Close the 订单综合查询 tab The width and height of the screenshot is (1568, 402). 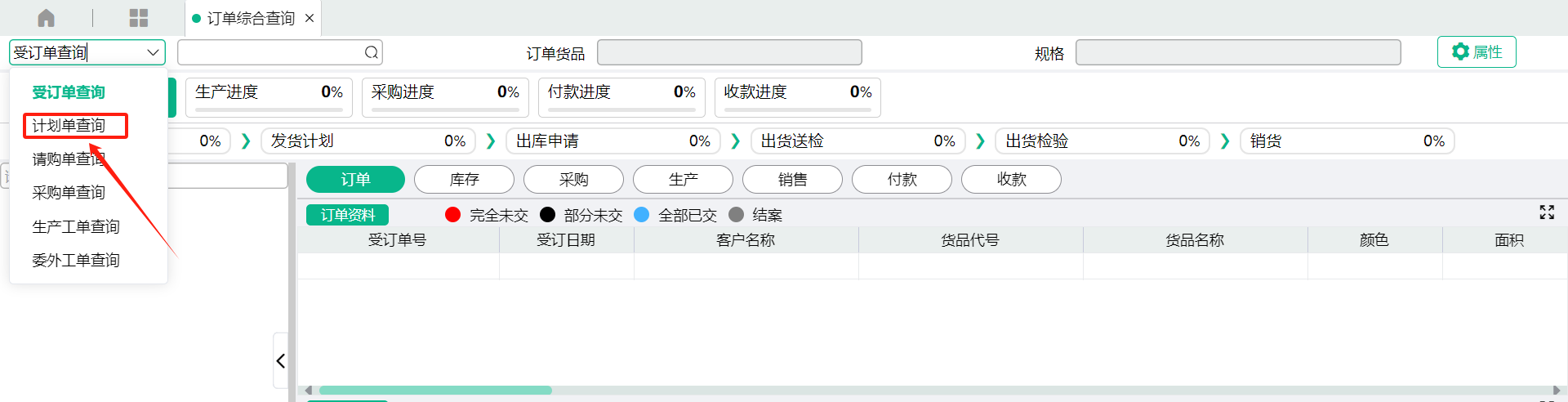click(310, 18)
